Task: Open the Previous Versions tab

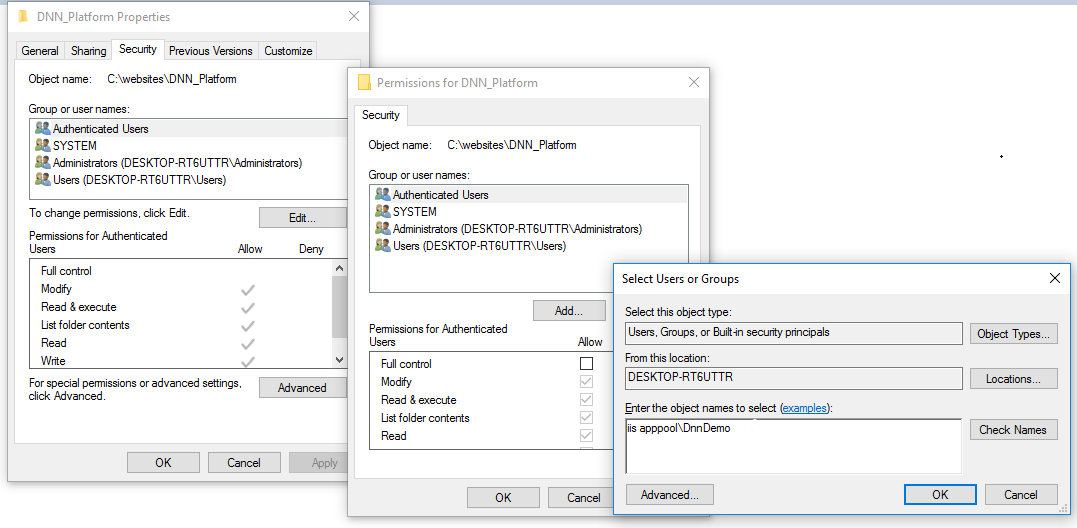Action: click(210, 51)
